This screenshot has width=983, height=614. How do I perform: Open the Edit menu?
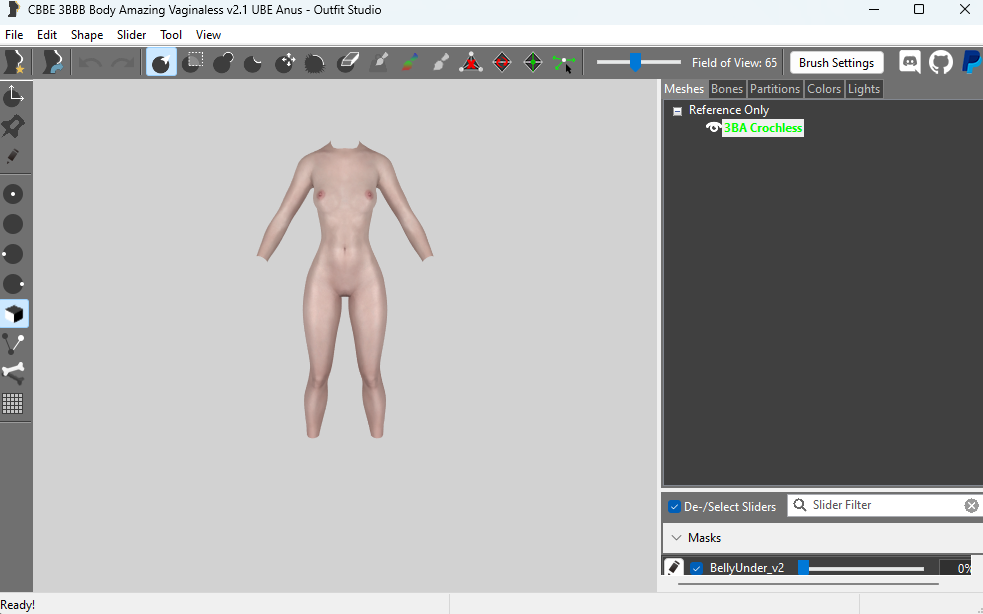47,34
